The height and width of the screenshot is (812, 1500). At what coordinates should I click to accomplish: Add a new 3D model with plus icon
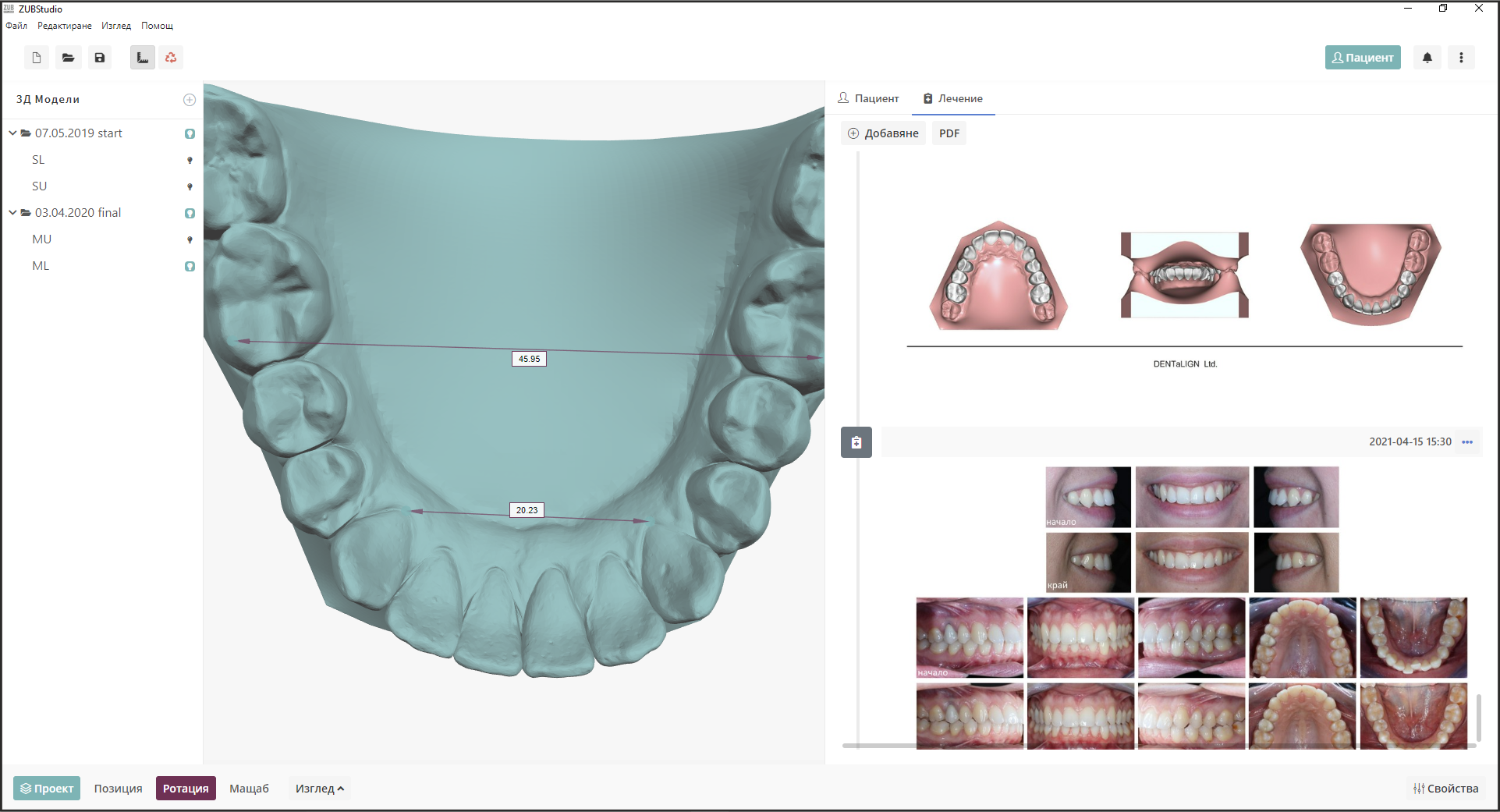point(189,99)
